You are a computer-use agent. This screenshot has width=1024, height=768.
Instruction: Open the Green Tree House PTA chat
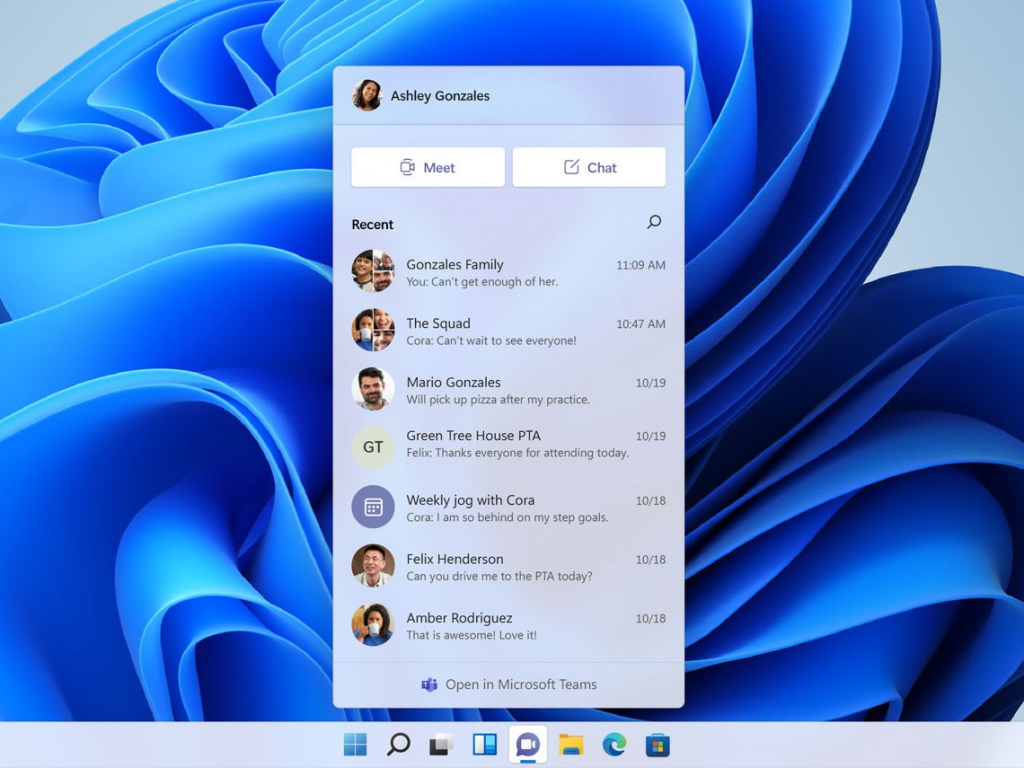pos(508,445)
